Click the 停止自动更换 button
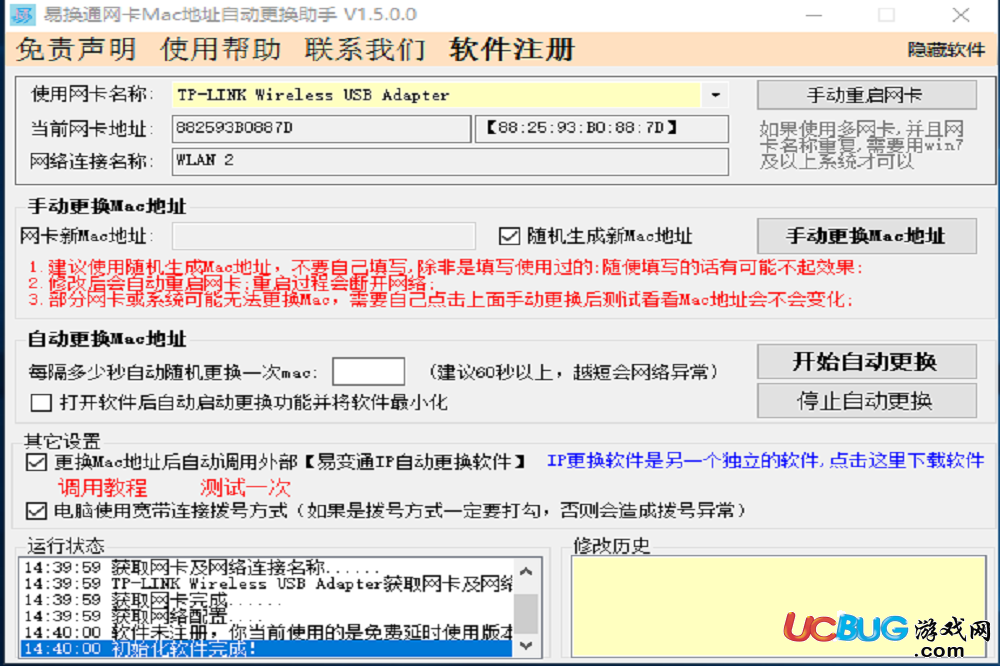The width and height of the screenshot is (1000, 666). 866,401
